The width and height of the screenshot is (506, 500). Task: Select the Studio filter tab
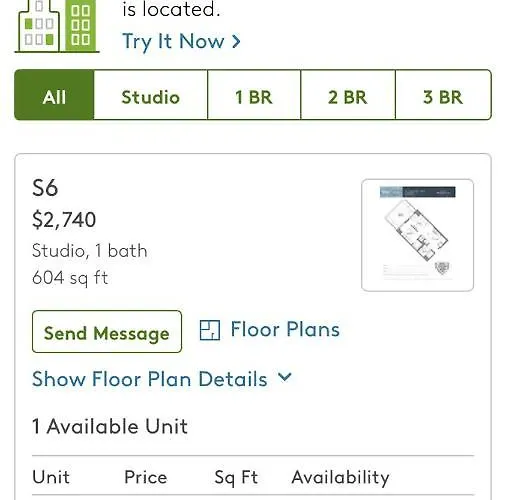[151, 95]
